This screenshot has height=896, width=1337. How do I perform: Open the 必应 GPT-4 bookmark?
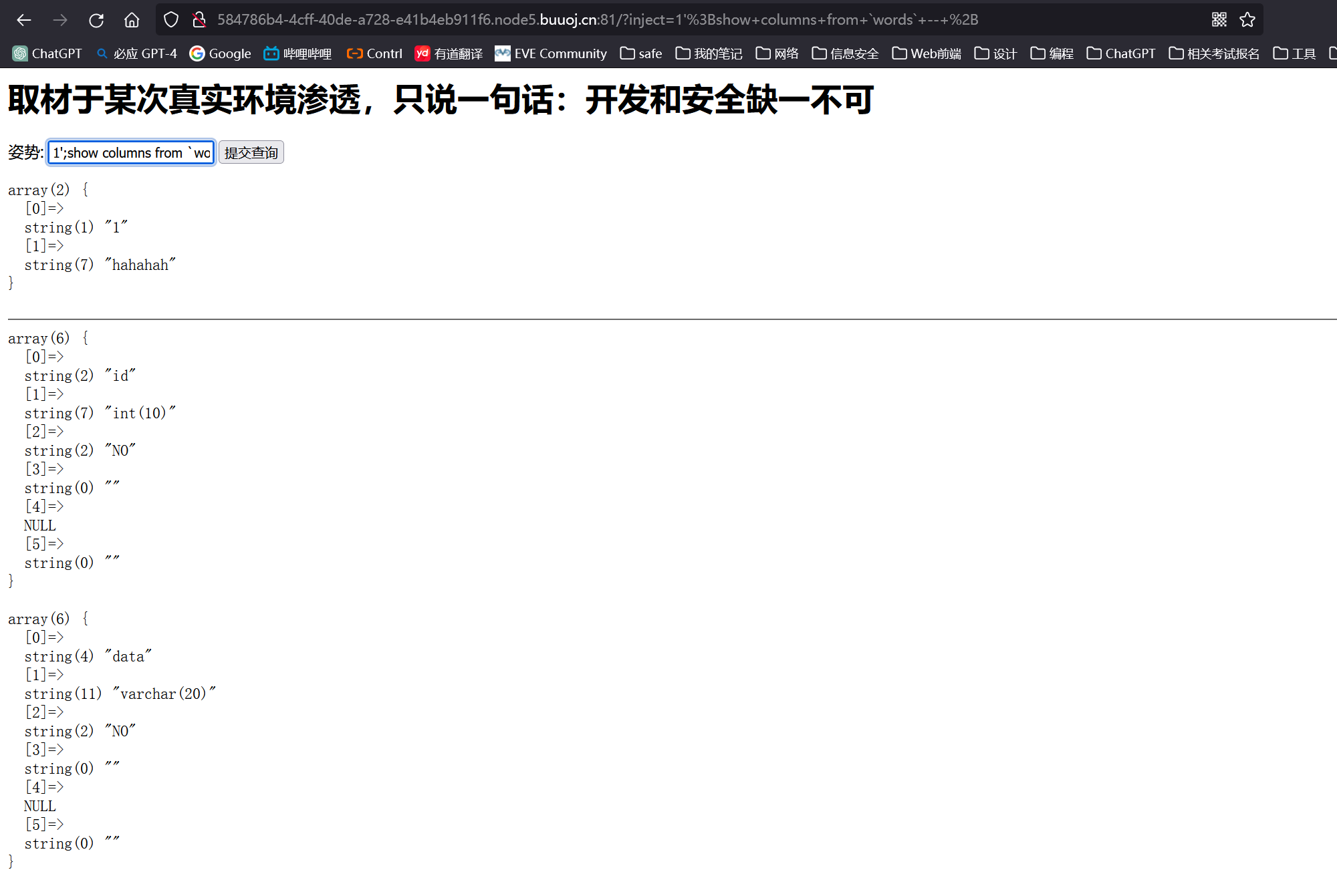point(137,53)
